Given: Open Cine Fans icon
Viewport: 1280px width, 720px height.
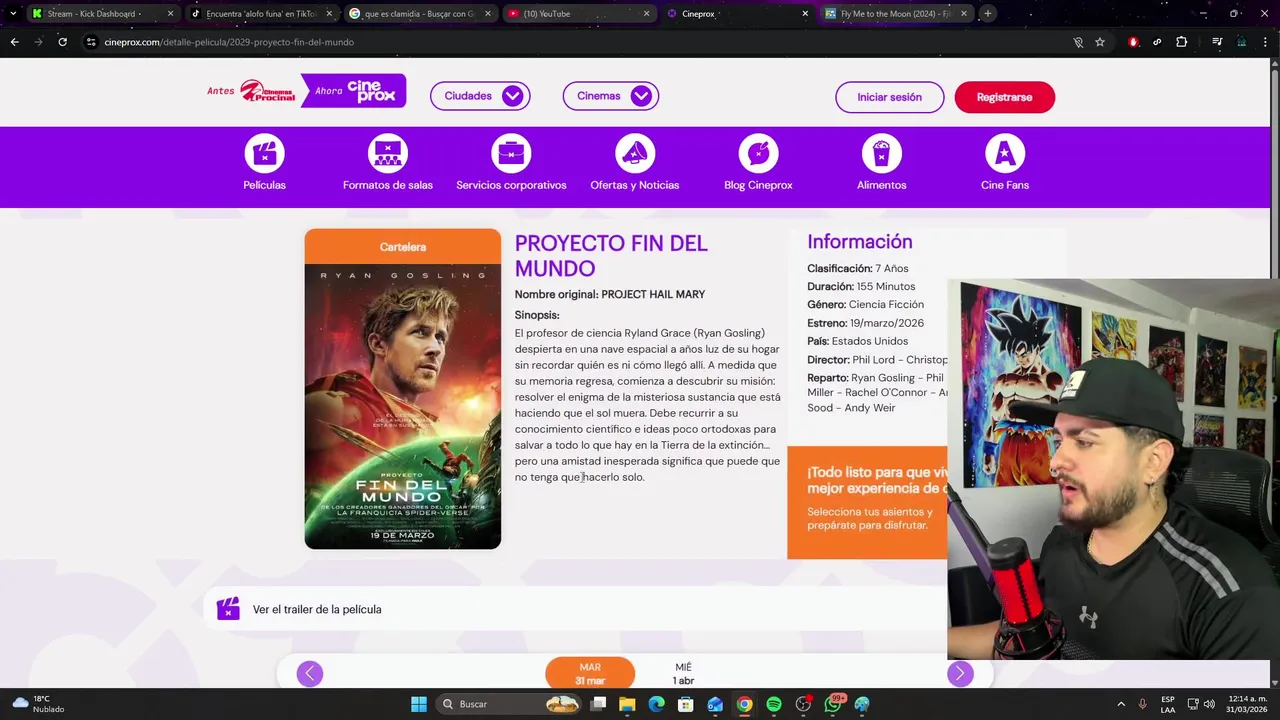Looking at the screenshot, I should 1005,153.
